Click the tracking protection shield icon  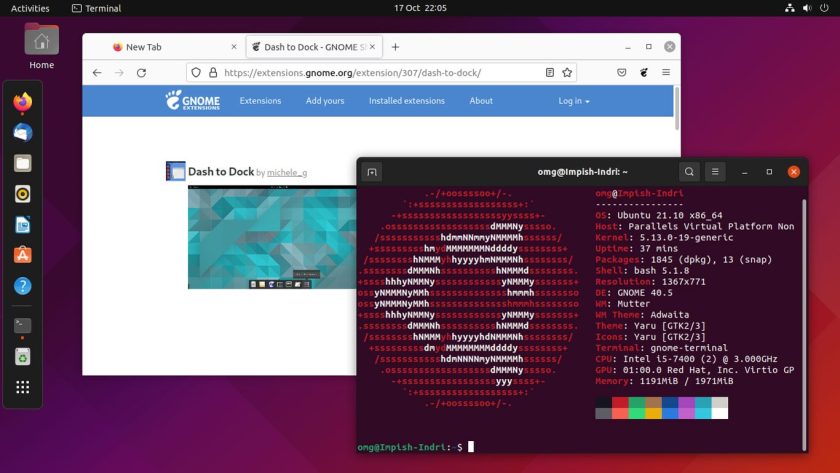pos(196,73)
